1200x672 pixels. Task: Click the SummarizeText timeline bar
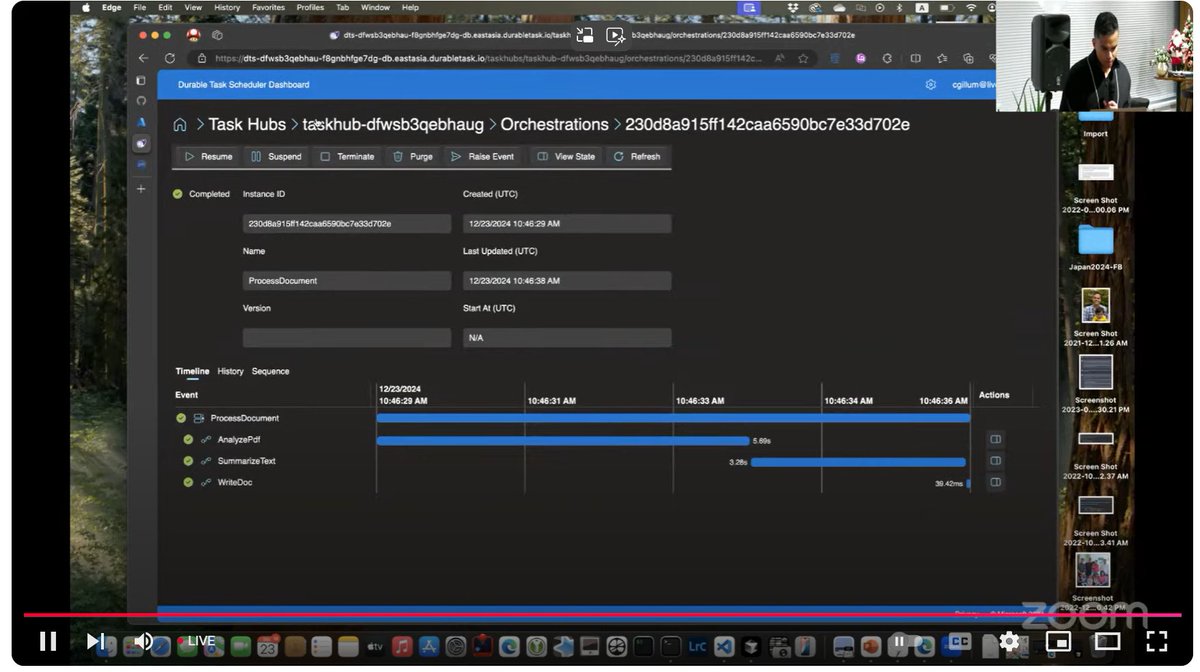pyautogui.click(x=858, y=462)
